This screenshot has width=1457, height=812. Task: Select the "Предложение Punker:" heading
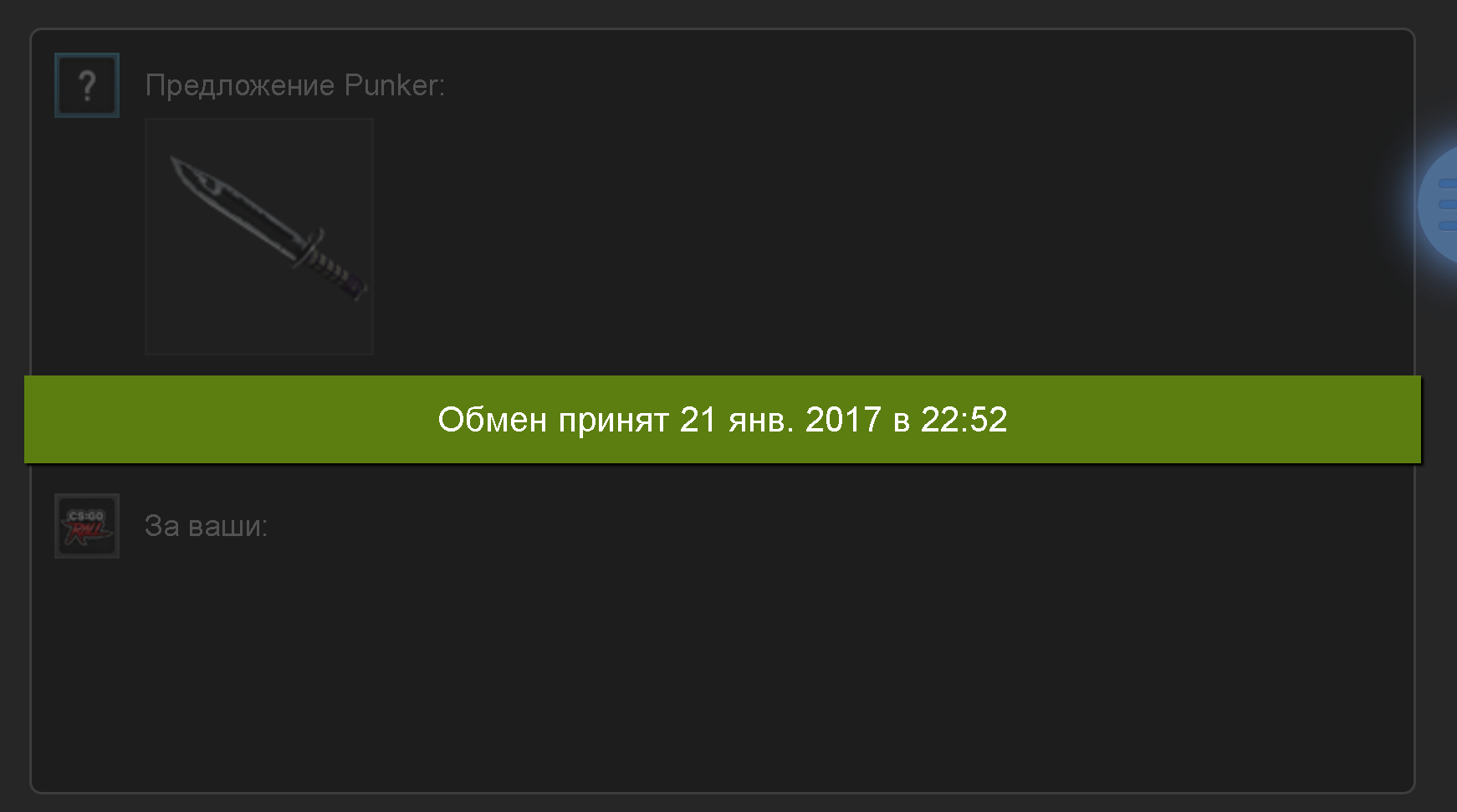coord(294,85)
